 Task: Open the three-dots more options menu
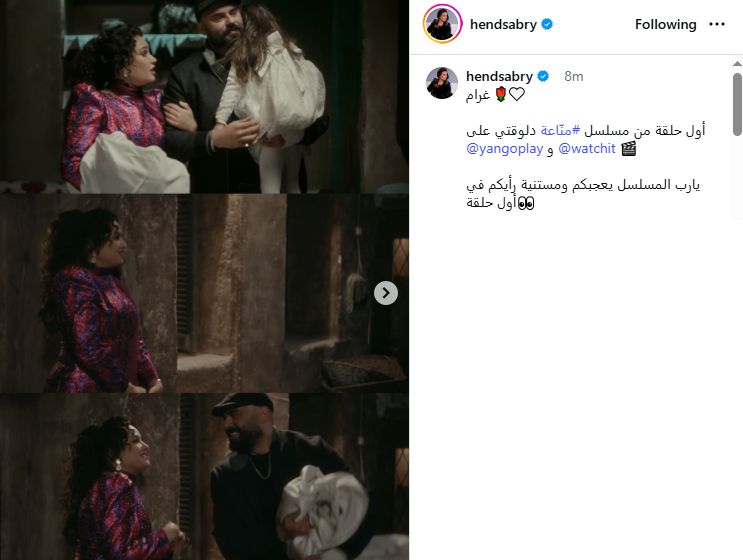pyautogui.click(x=716, y=24)
